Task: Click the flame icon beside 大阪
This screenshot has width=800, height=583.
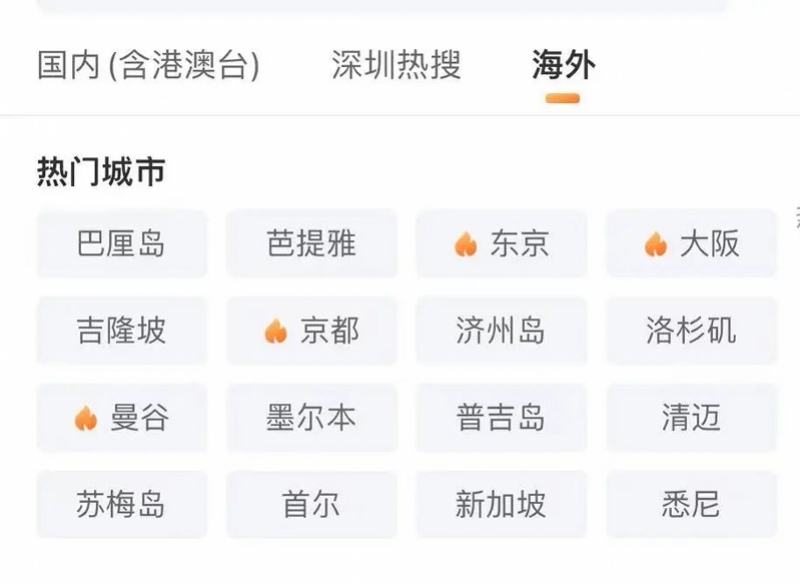Action: [x=656, y=244]
